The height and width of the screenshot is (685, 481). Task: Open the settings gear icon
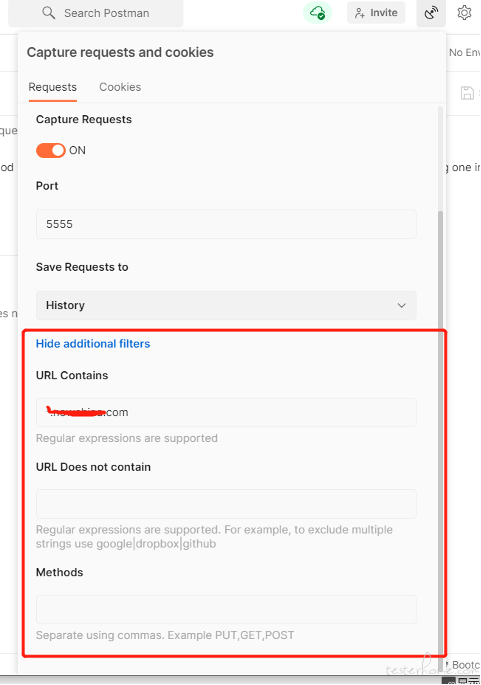tap(464, 13)
